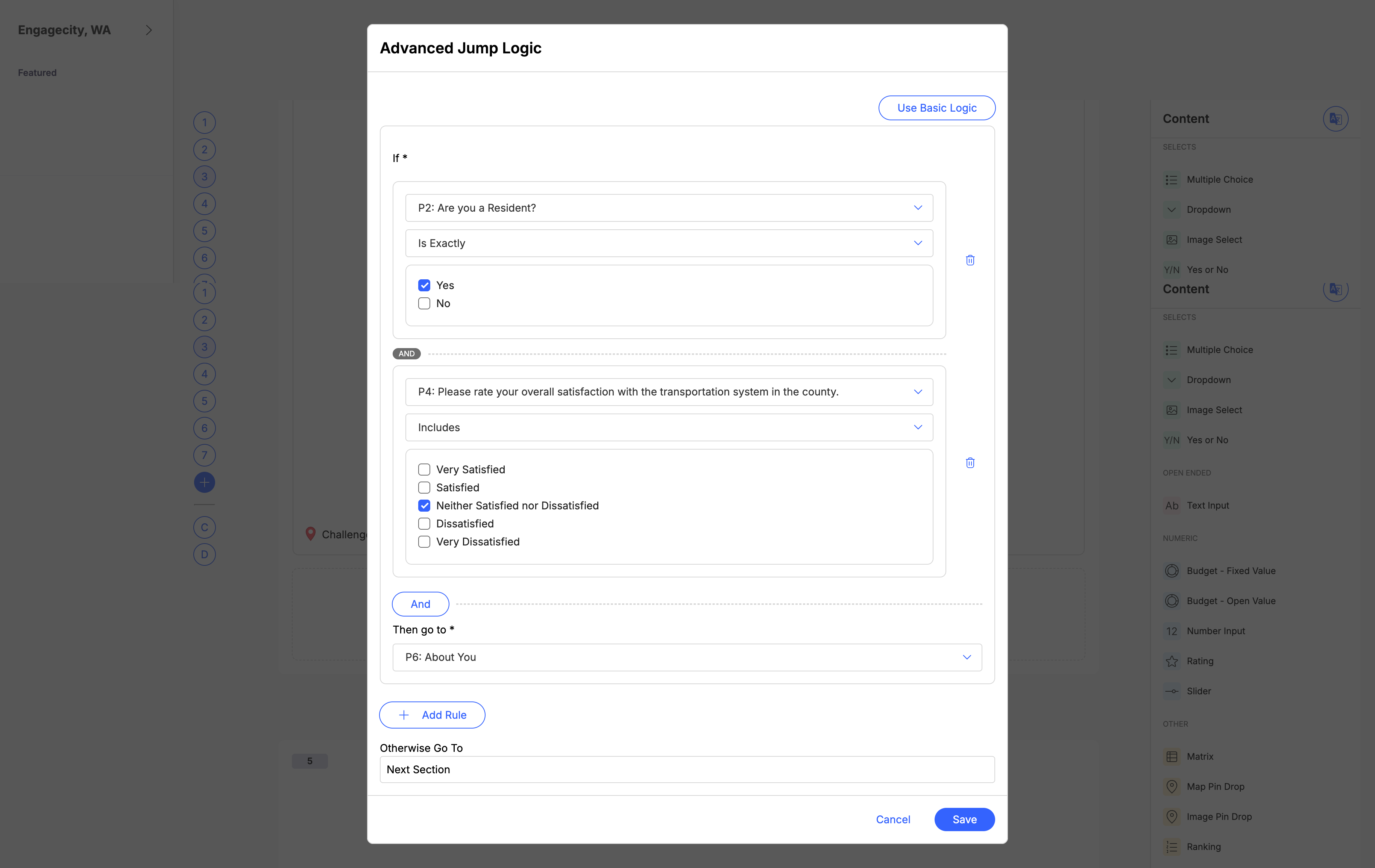
Task: Click the blue add-page plus circle
Action: tap(205, 482)
